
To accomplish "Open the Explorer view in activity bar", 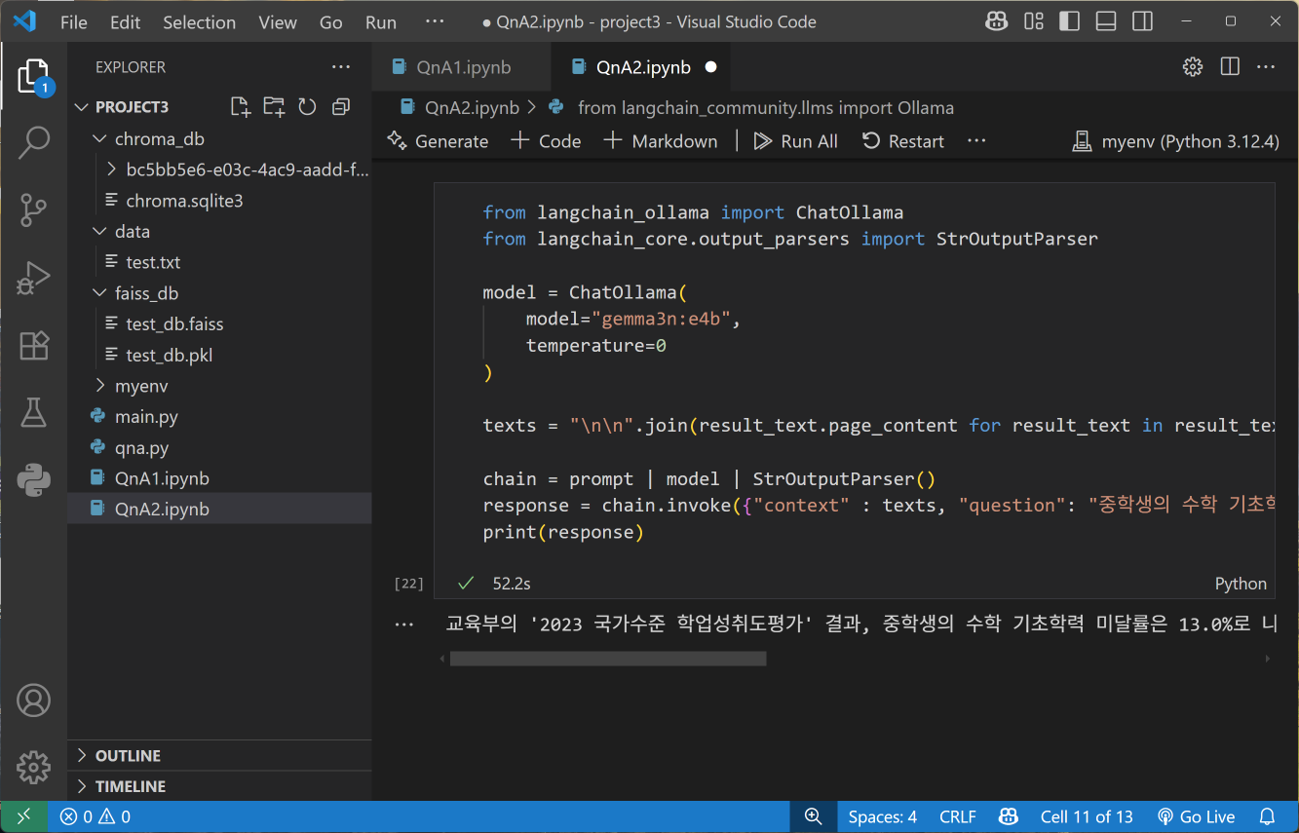I will tap(33, 77).
